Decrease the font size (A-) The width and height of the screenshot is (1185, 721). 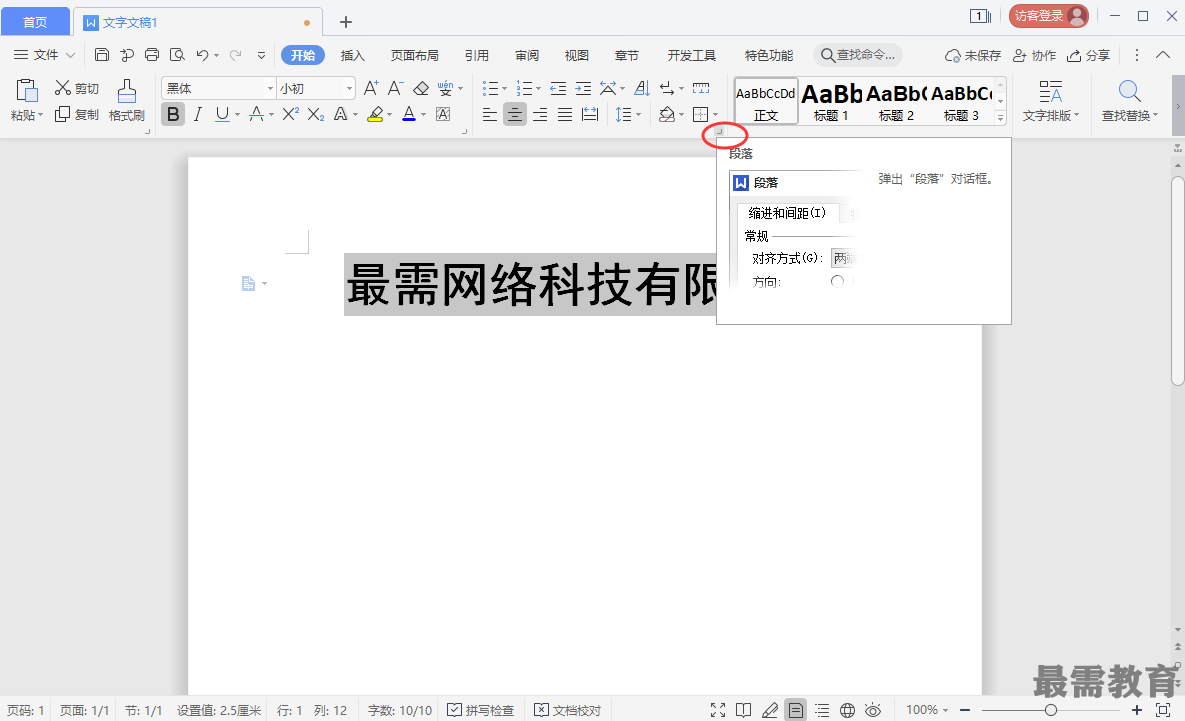(x=395, y=88)
